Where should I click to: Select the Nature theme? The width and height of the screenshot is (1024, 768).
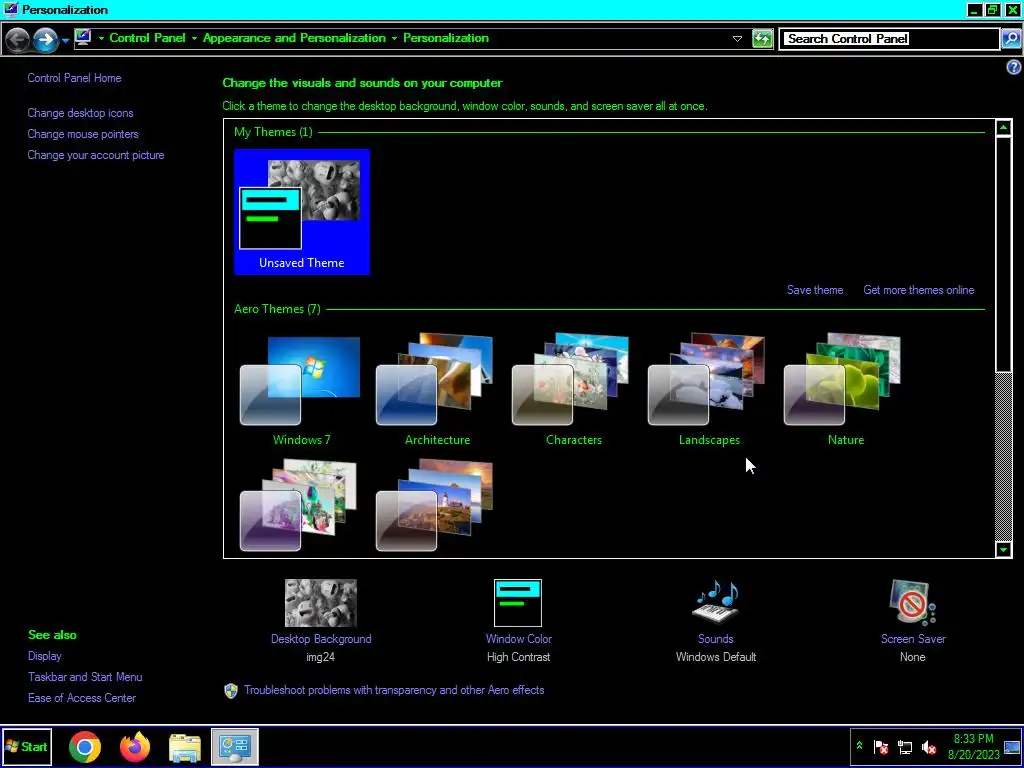point(845,391)
